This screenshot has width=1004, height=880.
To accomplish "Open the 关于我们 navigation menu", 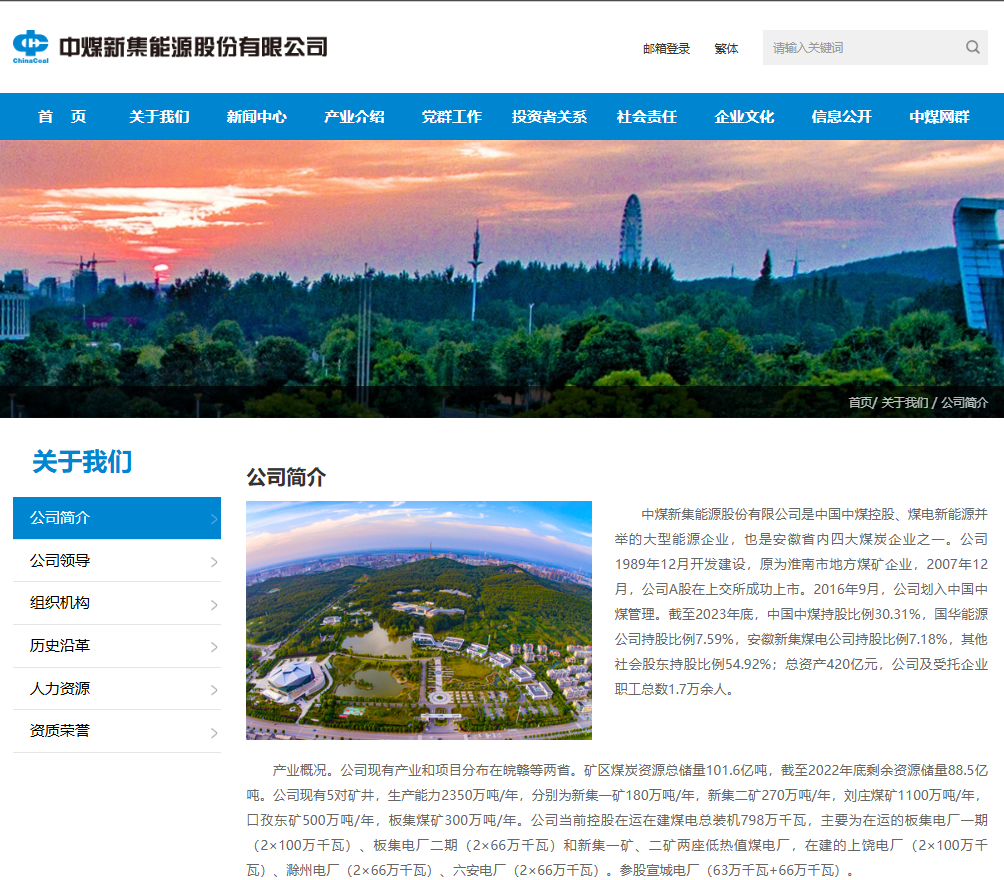I will 159,117.
